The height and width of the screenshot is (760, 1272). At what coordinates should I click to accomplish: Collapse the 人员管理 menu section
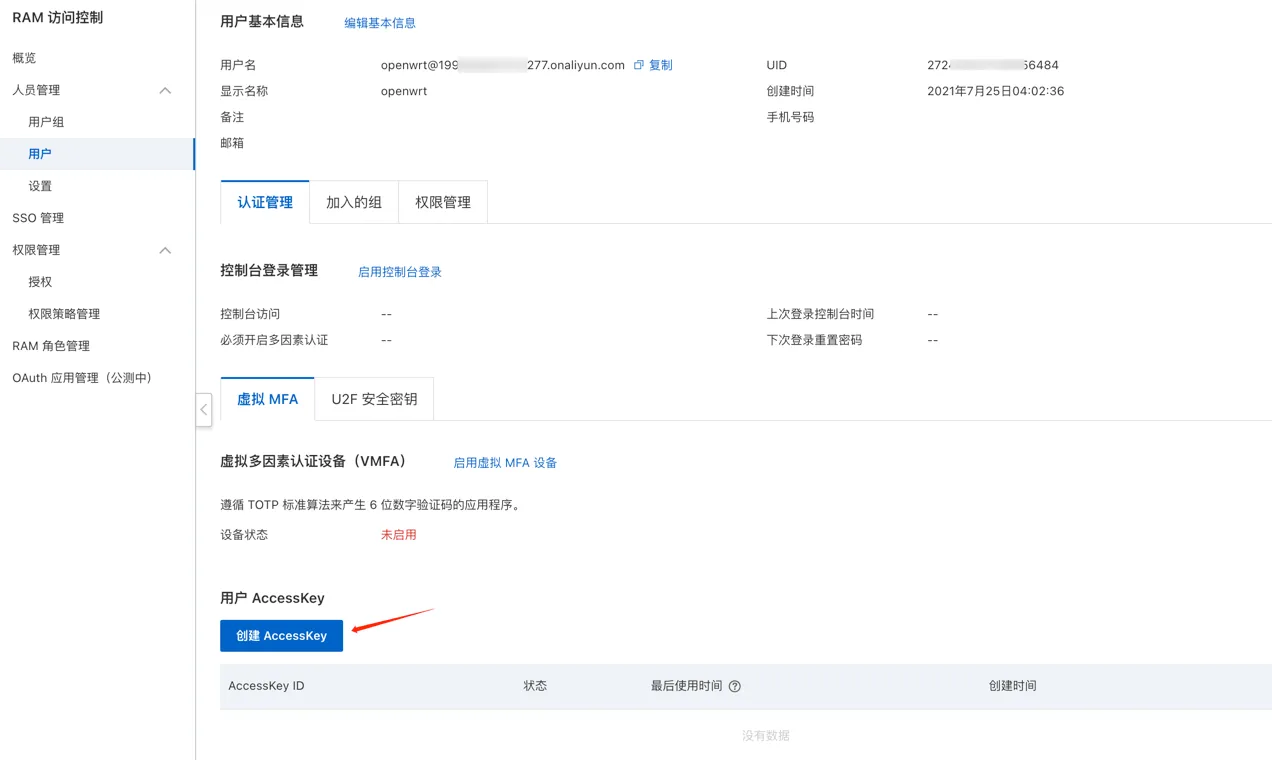165,90
